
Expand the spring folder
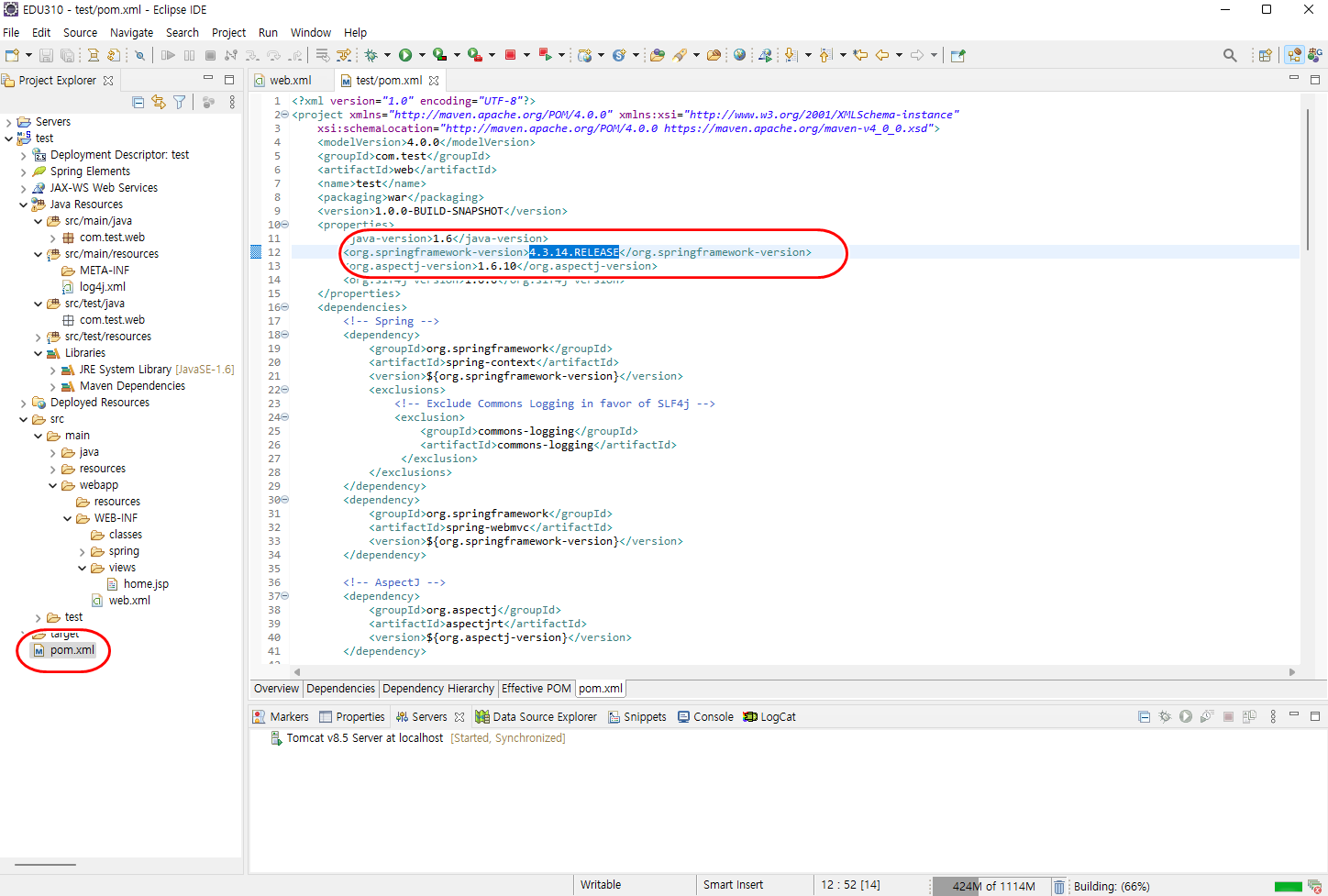pos(83,551)
